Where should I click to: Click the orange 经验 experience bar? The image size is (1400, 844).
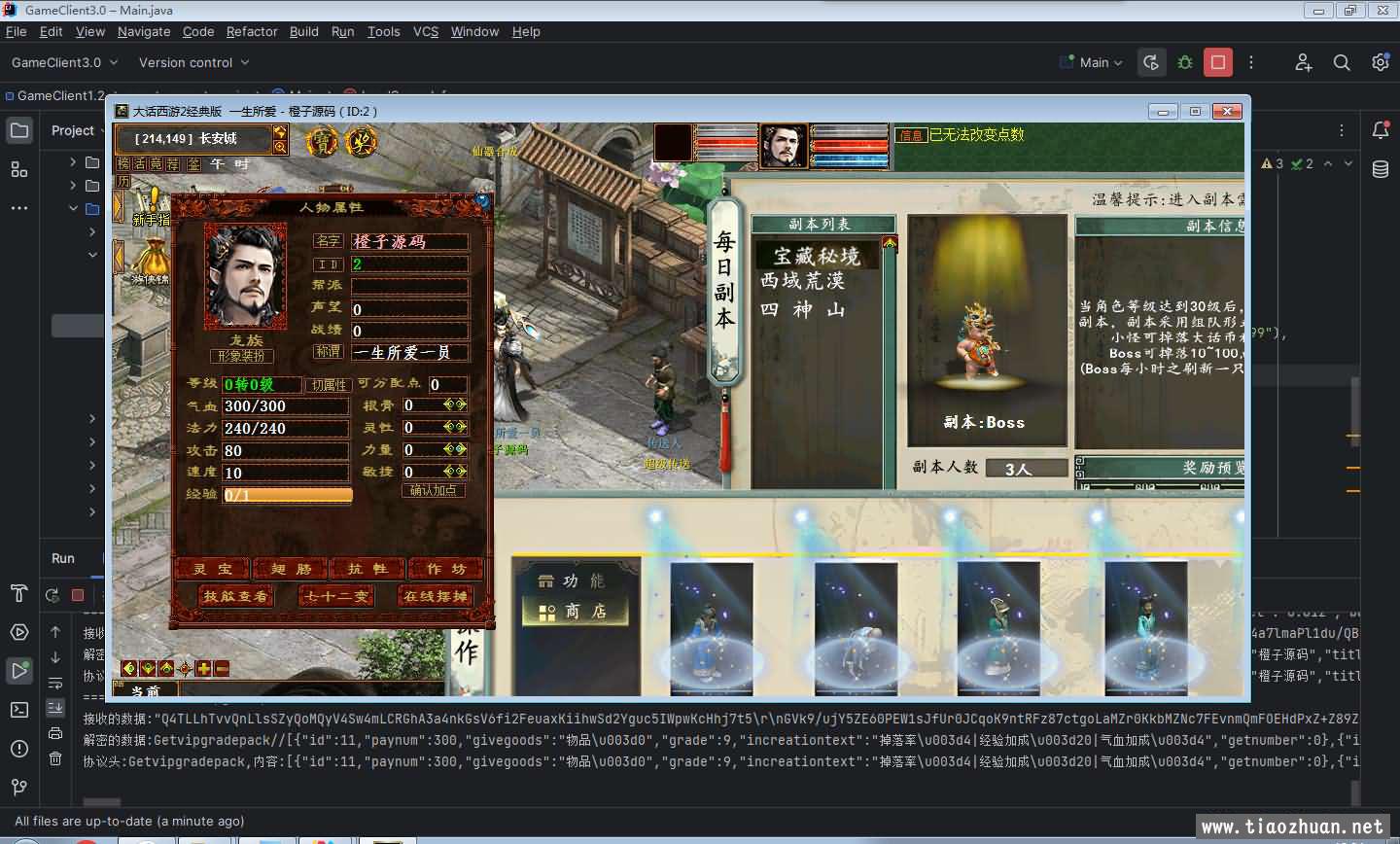coord(288,495)
